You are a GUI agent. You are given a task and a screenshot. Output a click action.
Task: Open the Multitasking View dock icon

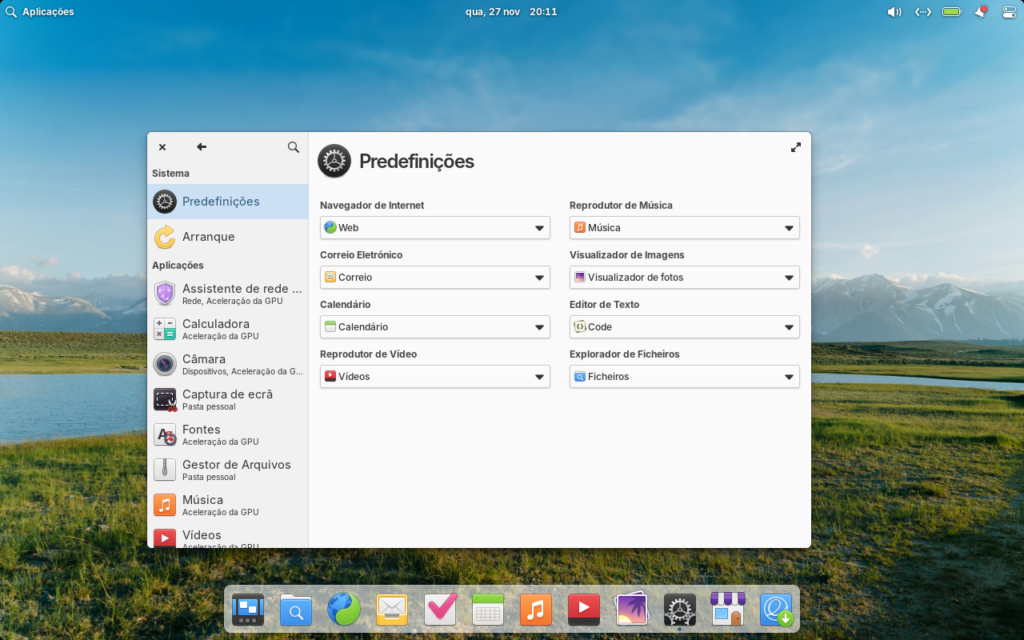248,609
